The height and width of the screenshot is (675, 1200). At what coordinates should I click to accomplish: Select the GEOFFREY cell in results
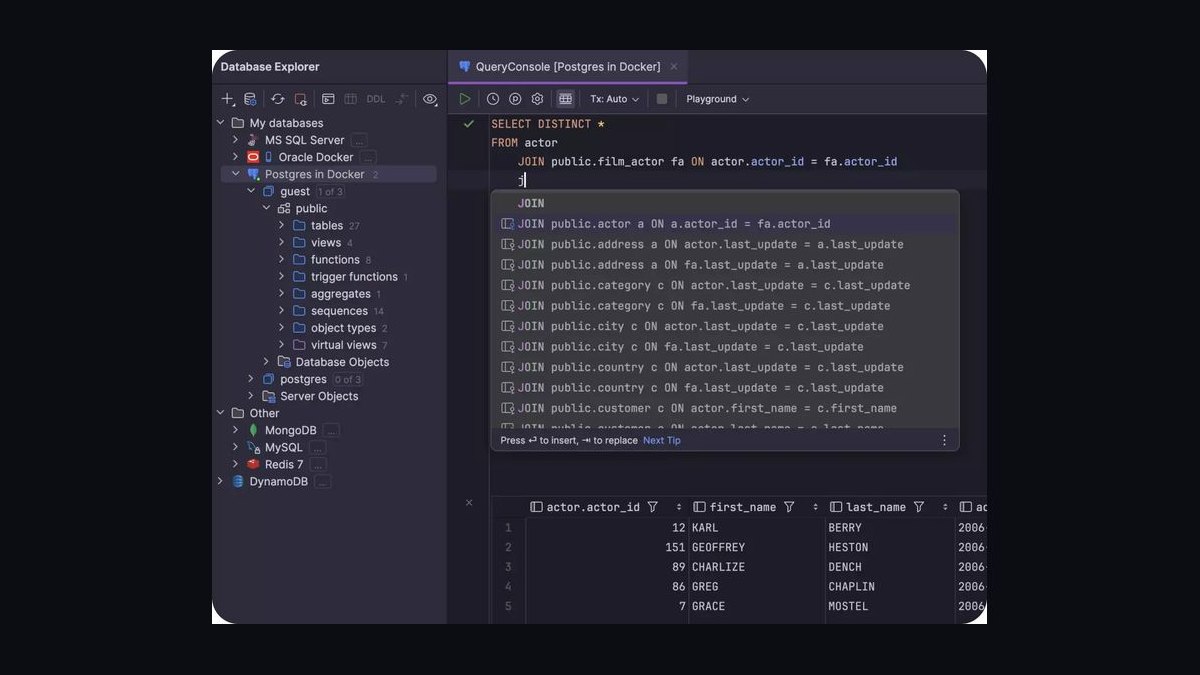pos(757,547)
